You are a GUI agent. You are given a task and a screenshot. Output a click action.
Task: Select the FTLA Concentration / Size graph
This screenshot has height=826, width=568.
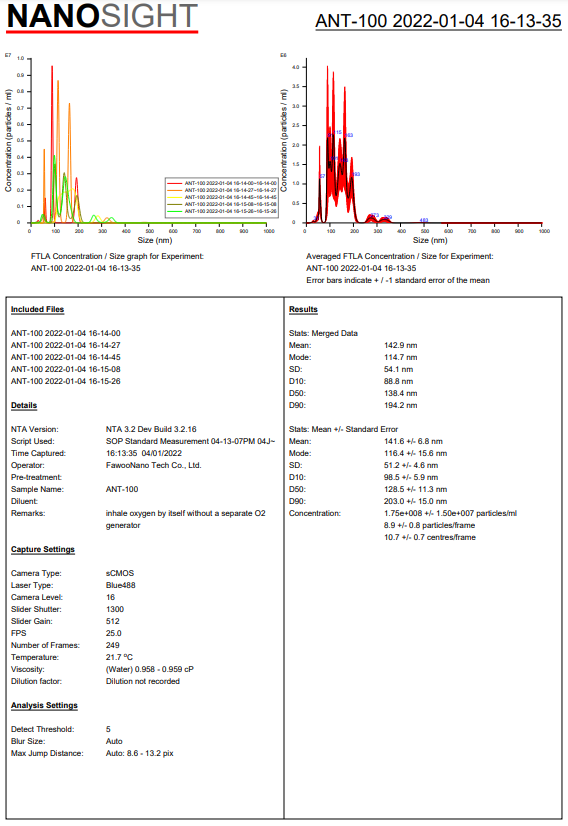[140, 149]
